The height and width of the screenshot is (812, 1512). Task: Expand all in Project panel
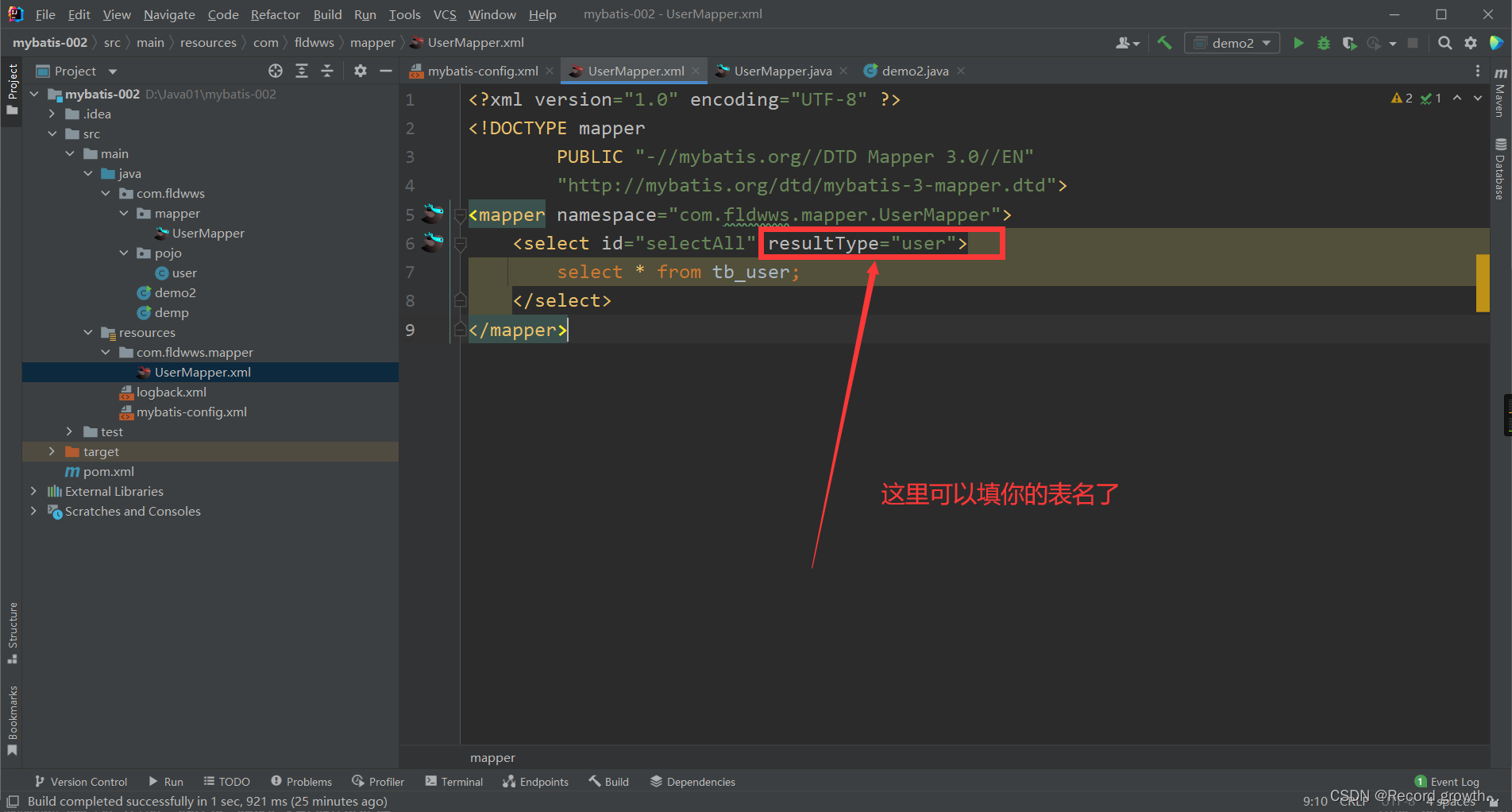(x=302, y=71)
